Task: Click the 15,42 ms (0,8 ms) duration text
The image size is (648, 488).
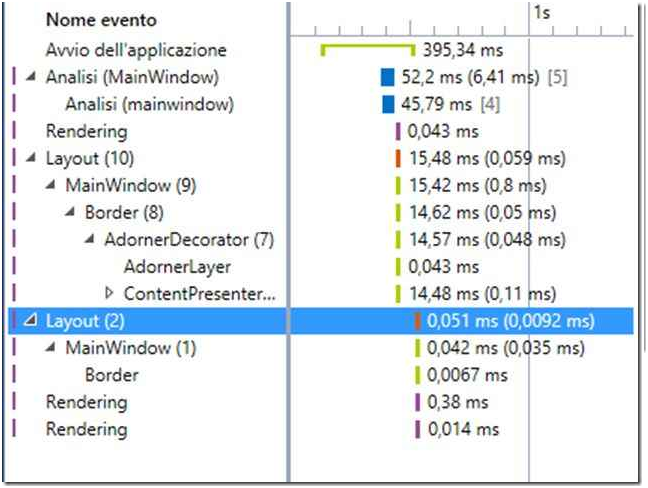Action: coord(478,185)
